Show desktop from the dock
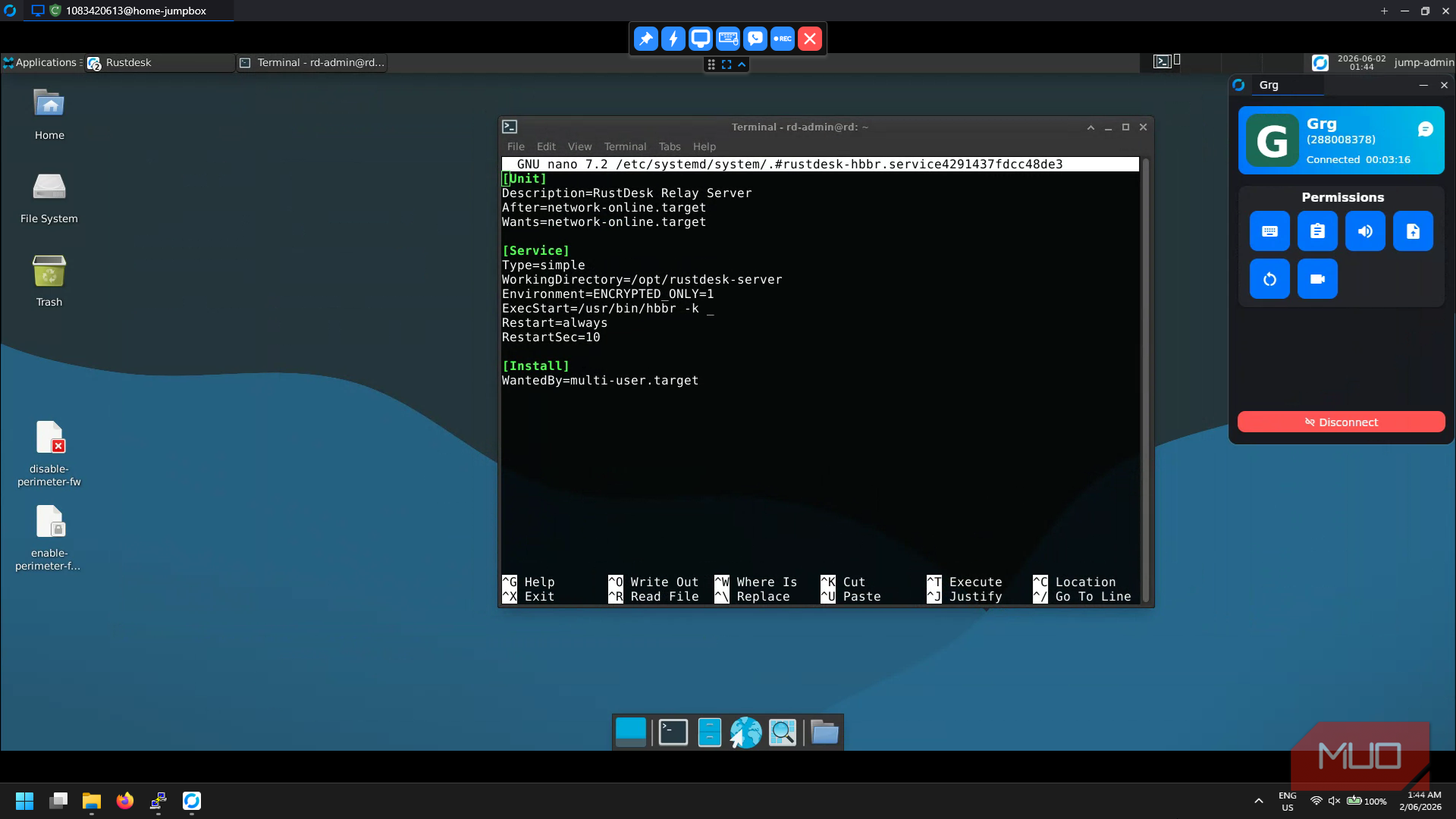Viewport: 1456px width, 819px height. (x=631, y=733)
